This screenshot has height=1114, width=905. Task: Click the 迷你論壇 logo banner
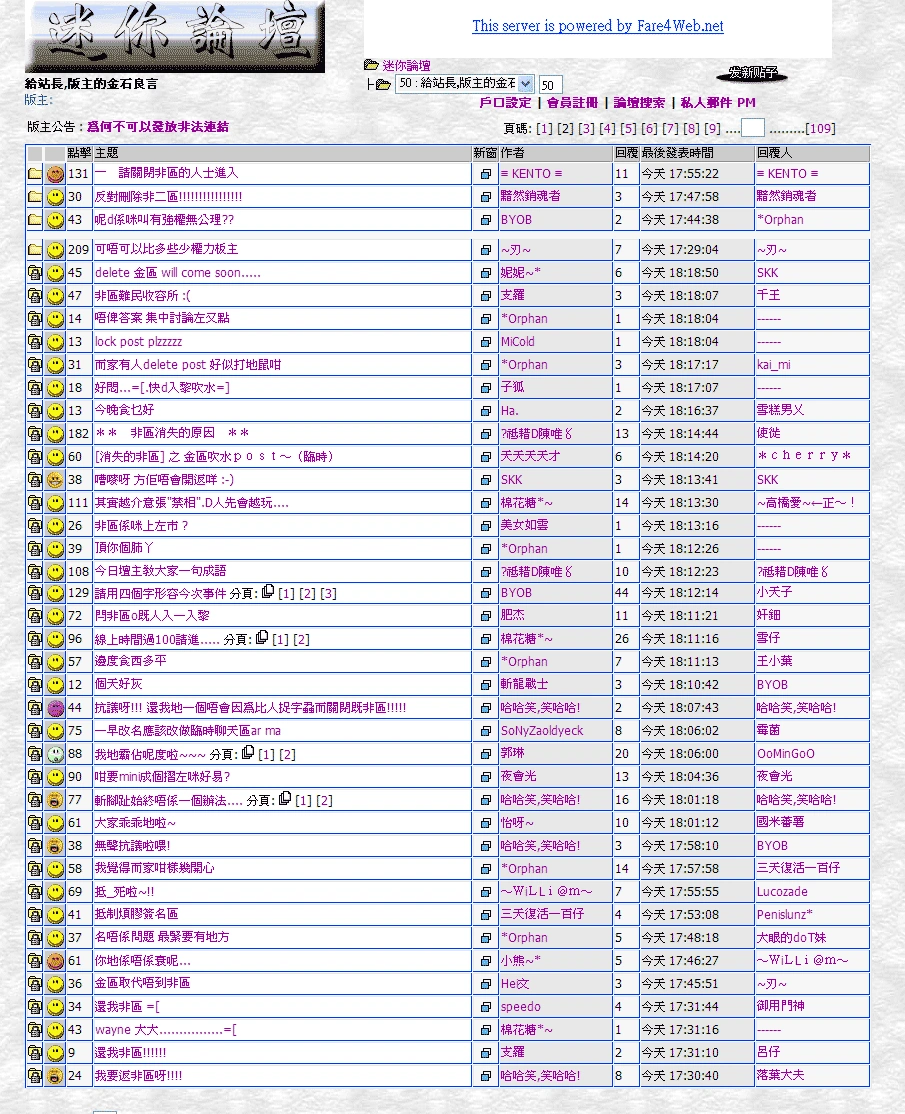(175, 36)
